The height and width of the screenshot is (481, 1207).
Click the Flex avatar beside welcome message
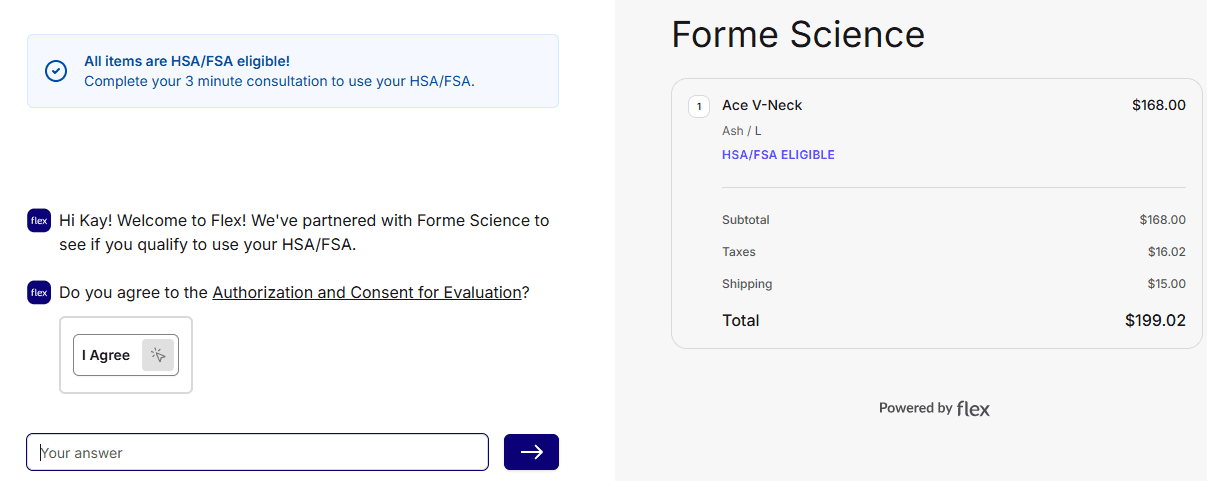pyautogui.click(x=39, y=220)
